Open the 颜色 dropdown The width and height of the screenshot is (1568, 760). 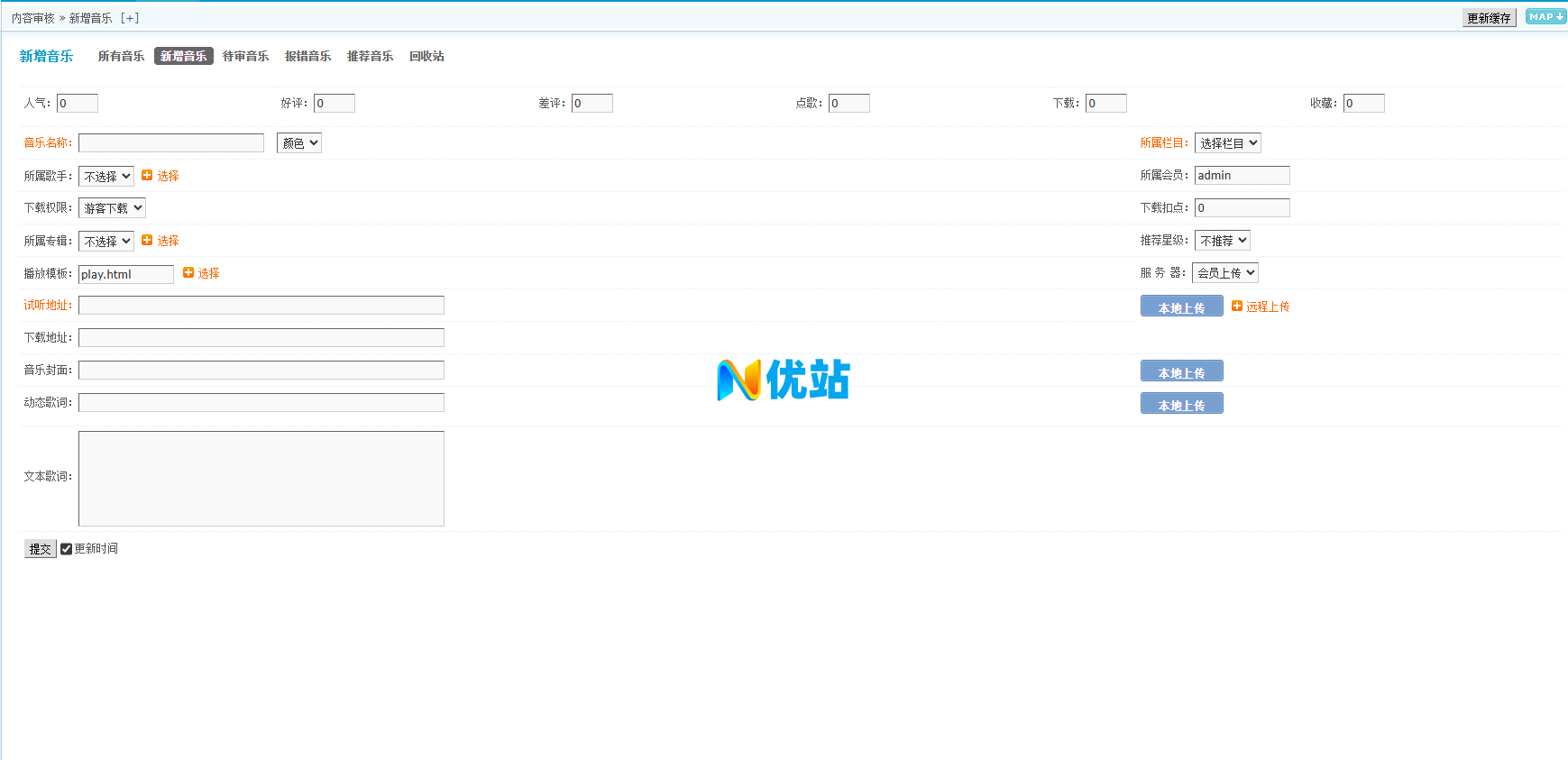[x=298, y=143]
